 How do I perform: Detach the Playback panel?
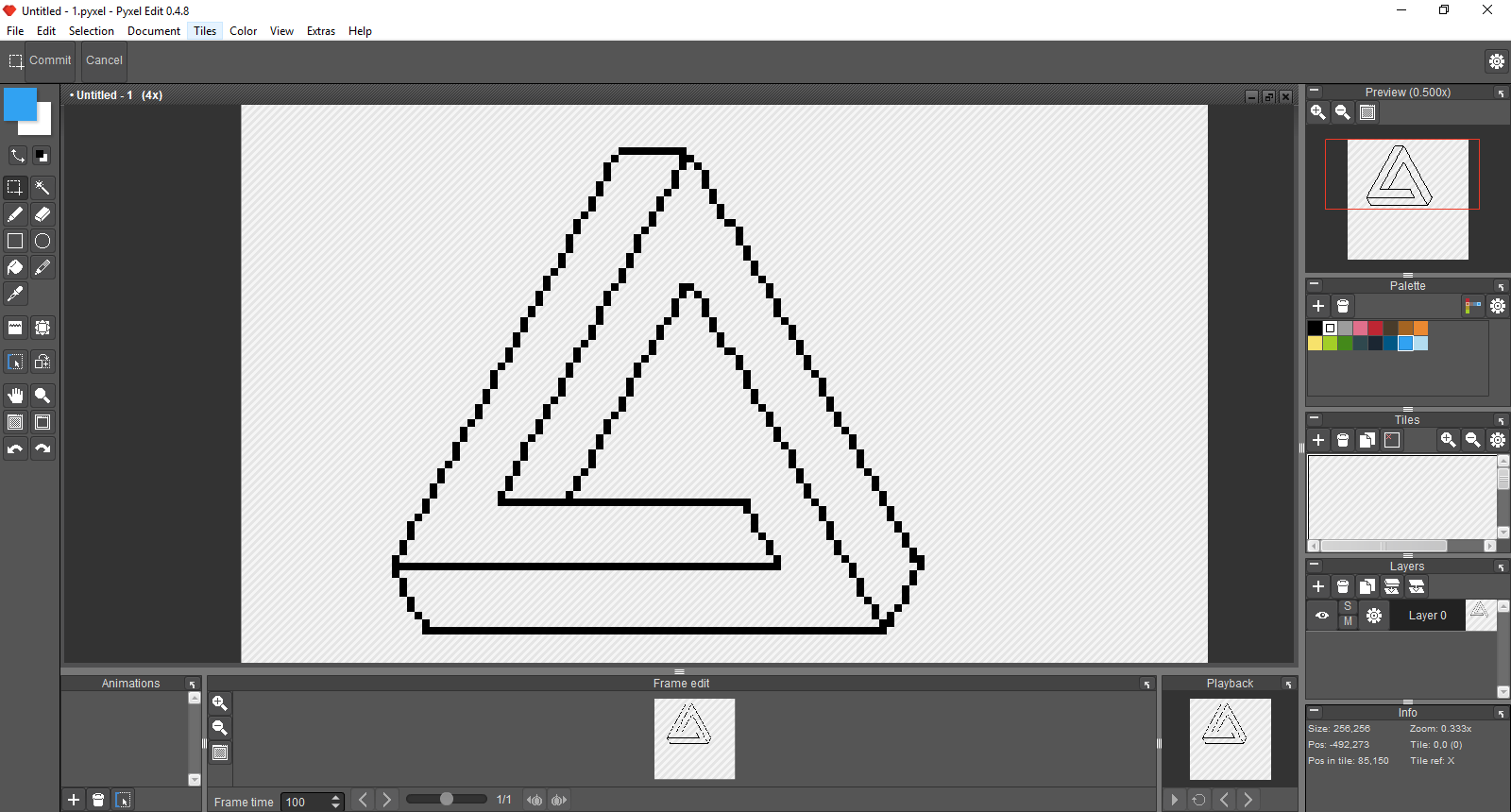click(x=1288, y=685)
